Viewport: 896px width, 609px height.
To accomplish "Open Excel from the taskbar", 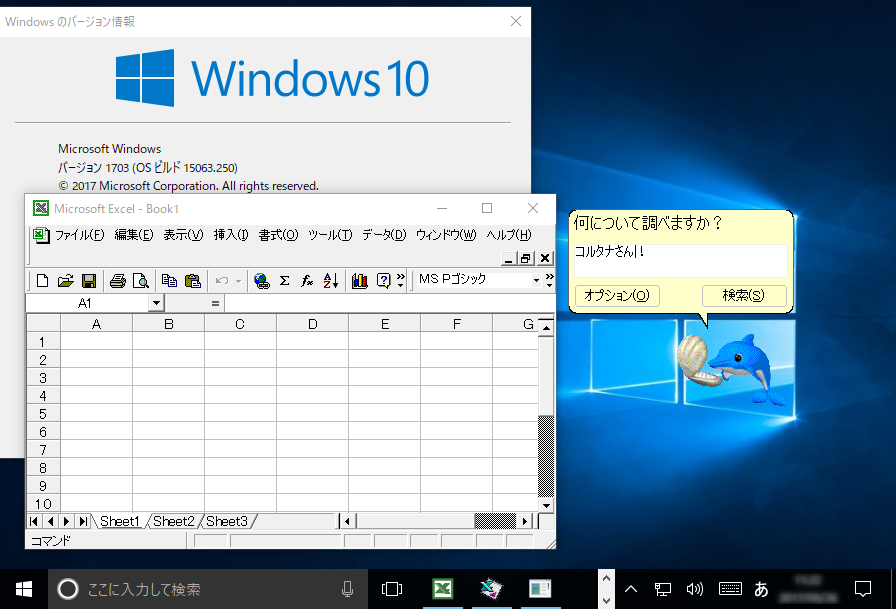I will pyautogui.click(x=443, y=589).
